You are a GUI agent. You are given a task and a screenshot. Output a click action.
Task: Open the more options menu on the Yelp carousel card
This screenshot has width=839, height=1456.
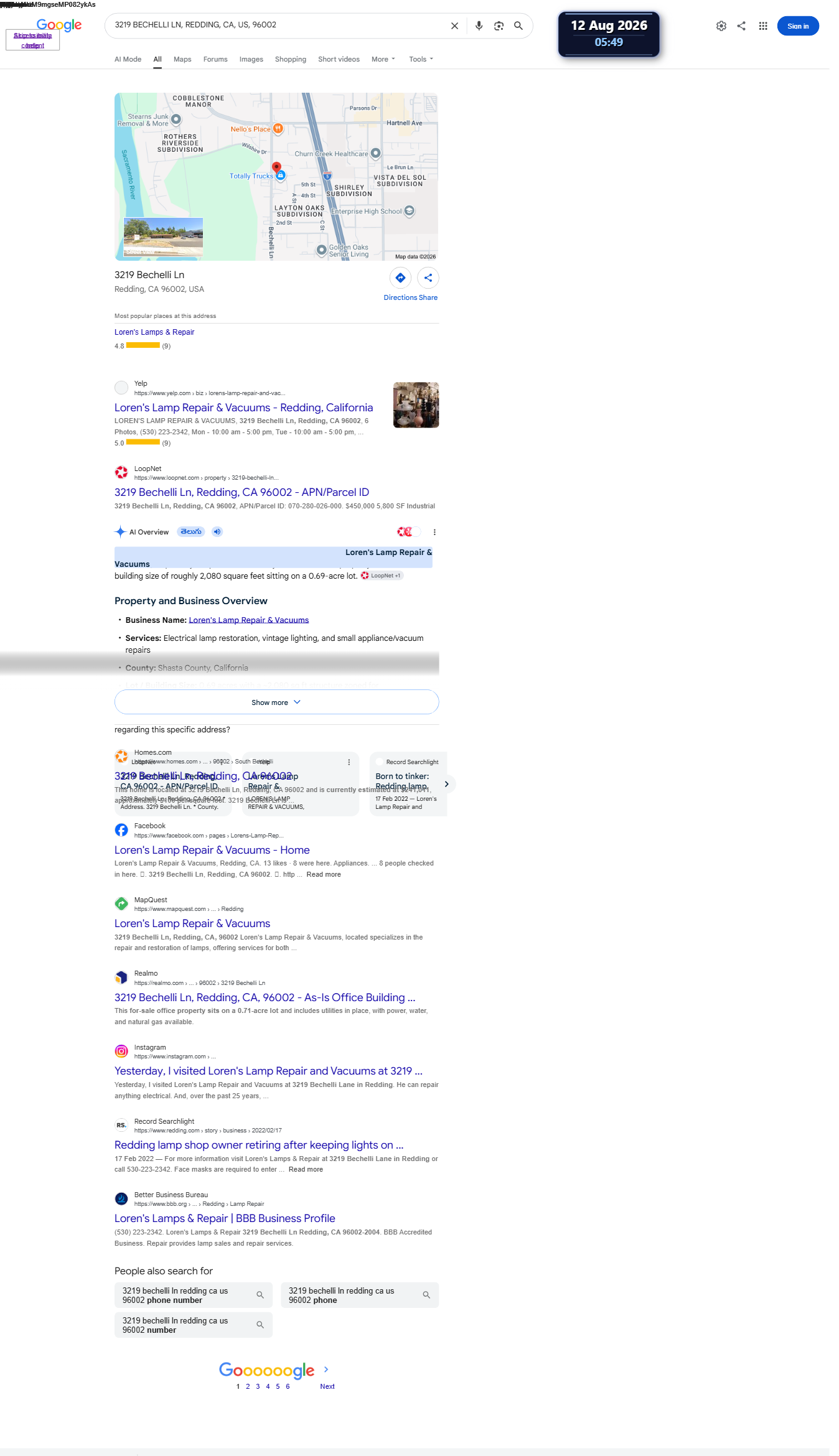[x=349, y=762]
